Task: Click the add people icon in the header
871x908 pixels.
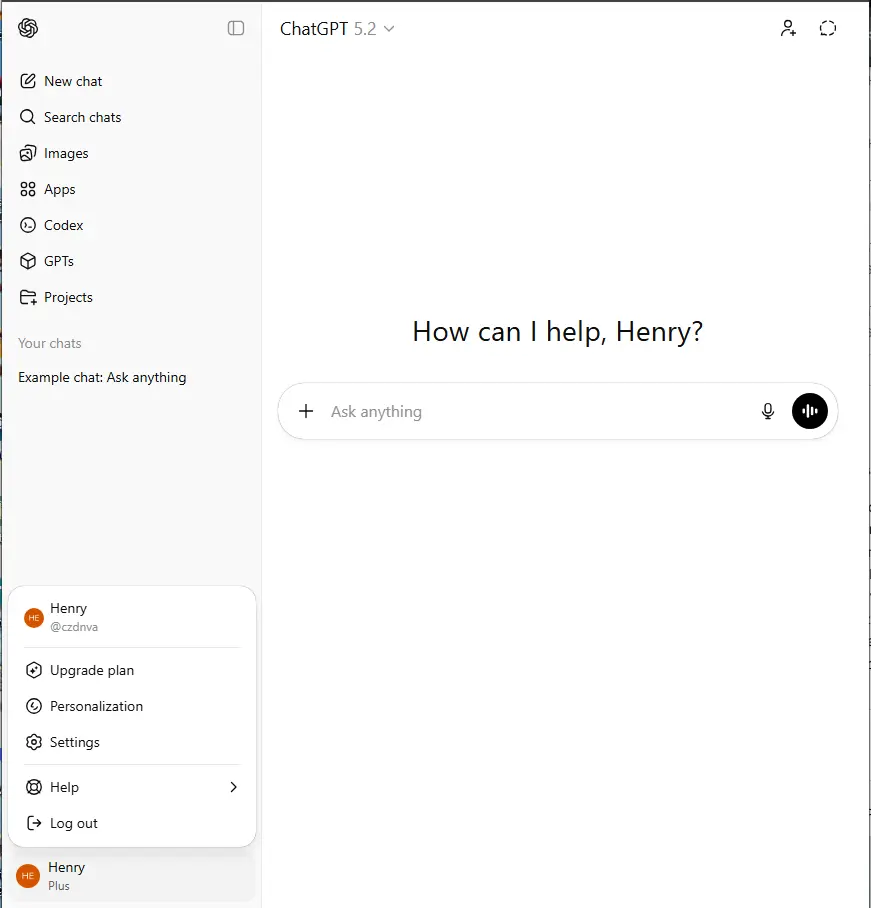Action: tap(788, 28)
